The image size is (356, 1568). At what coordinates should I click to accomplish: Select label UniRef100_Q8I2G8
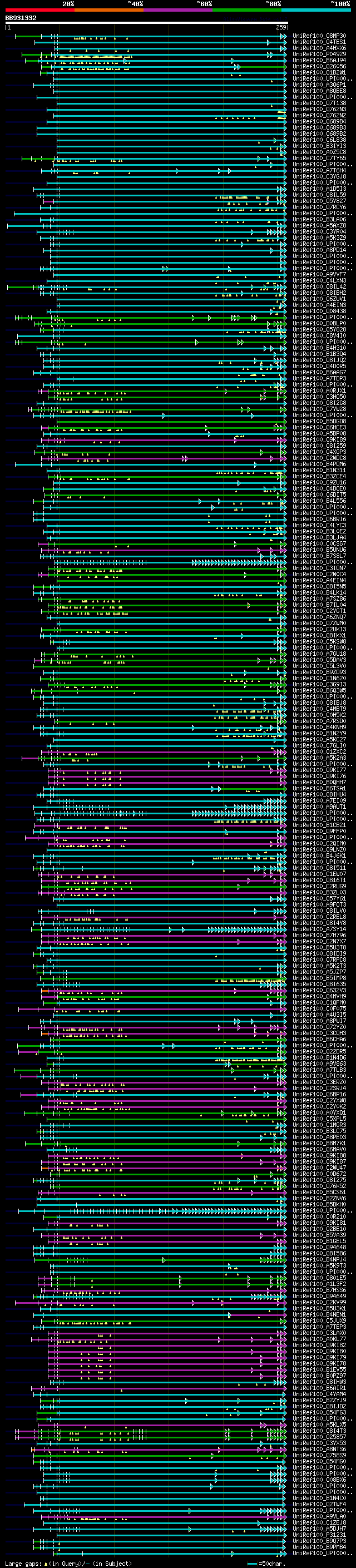319,403
